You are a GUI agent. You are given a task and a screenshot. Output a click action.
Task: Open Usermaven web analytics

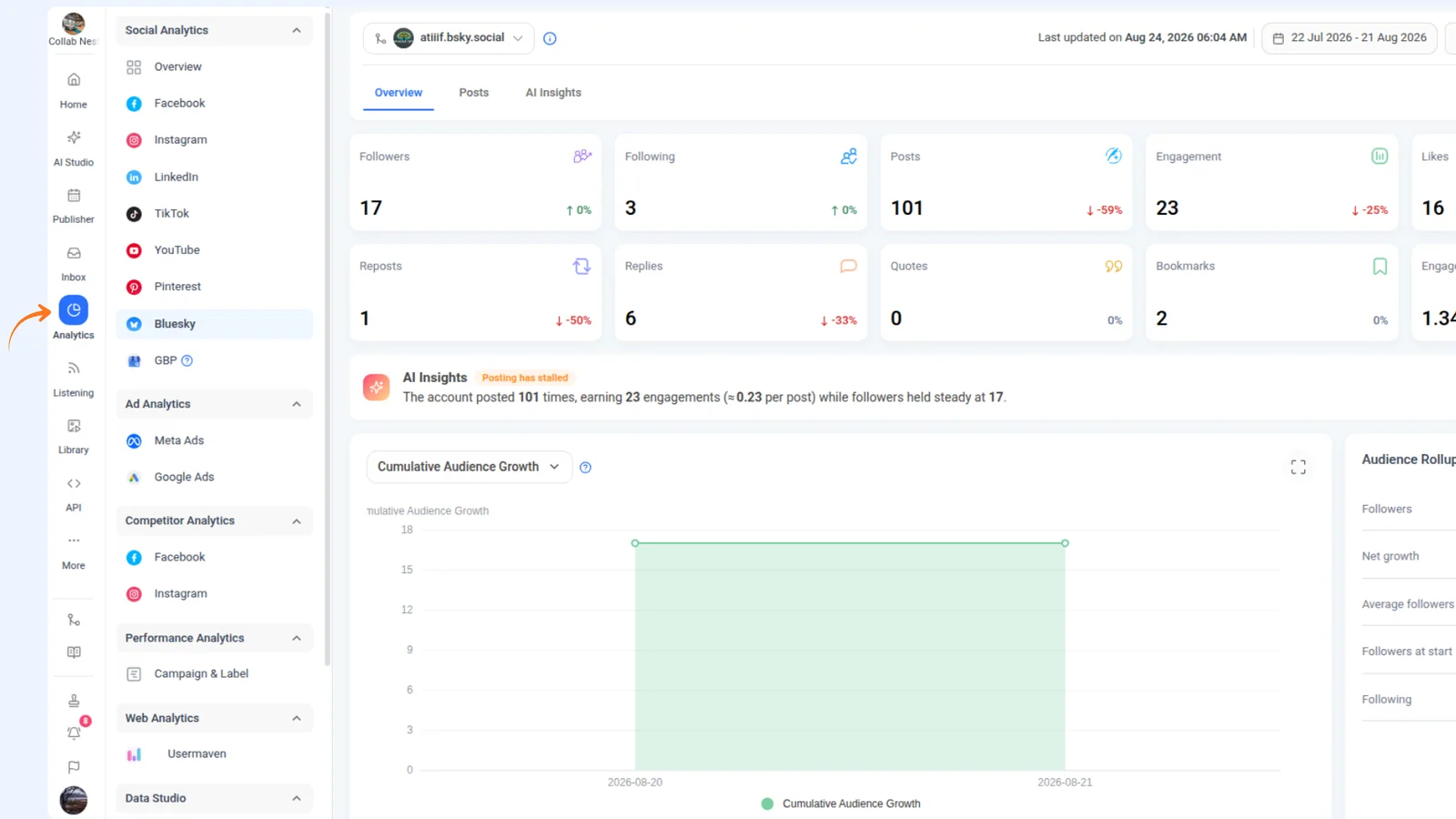pos(215,754)
